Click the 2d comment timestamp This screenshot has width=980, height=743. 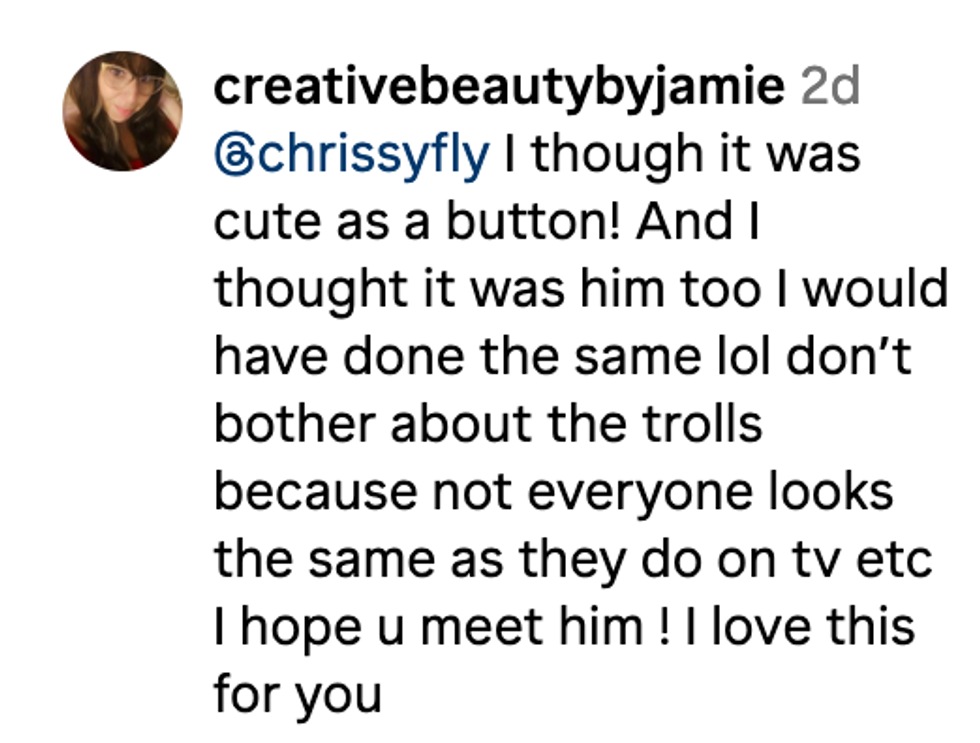[831, 88]
